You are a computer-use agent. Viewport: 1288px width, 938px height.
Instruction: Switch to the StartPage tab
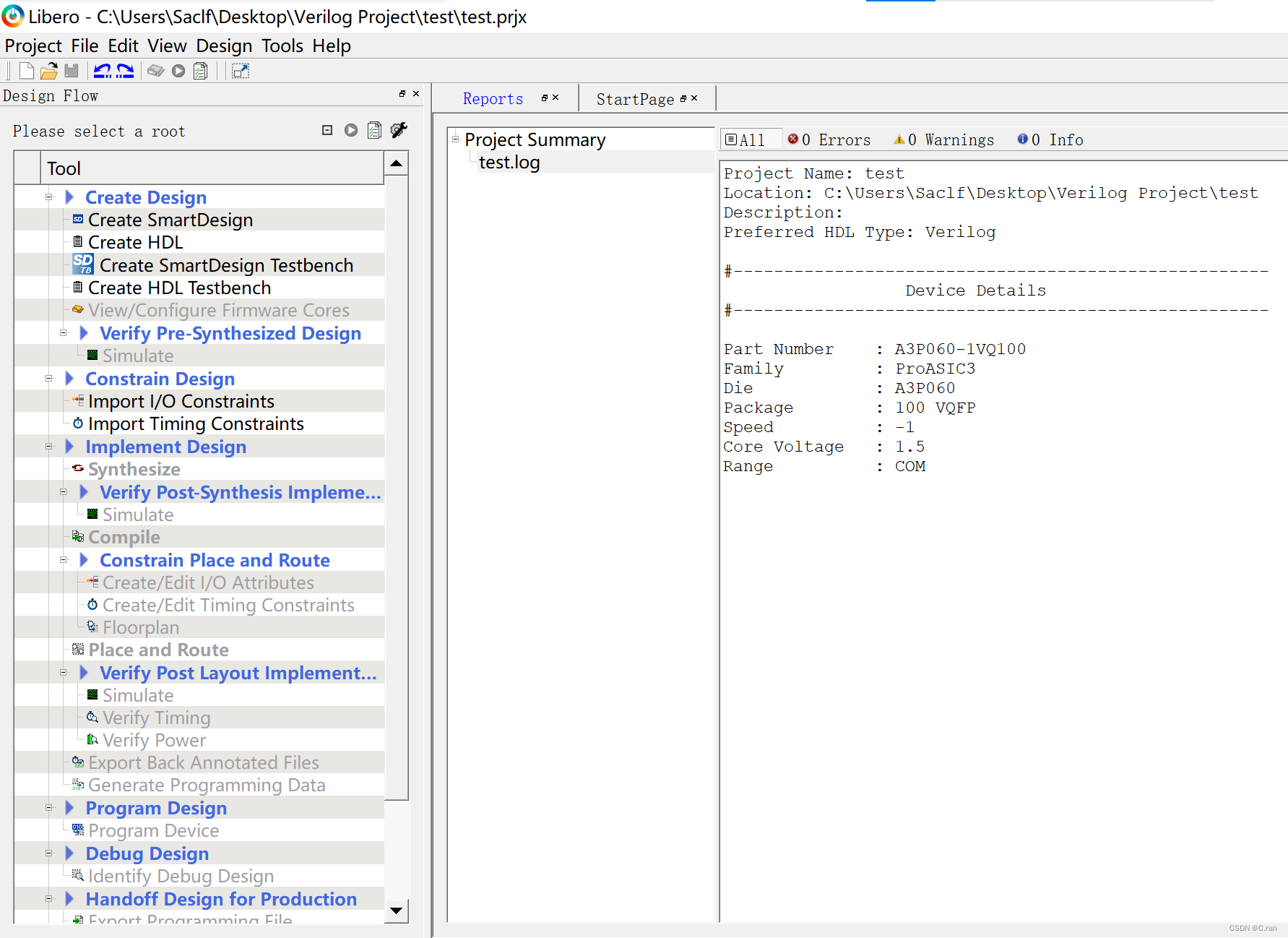tap(636, 98)
